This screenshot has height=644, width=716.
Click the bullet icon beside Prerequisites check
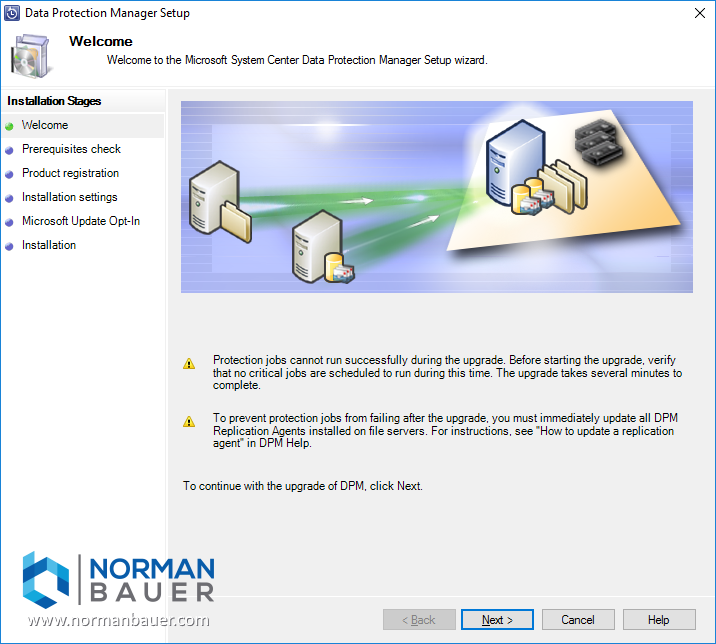click(9, 150)
